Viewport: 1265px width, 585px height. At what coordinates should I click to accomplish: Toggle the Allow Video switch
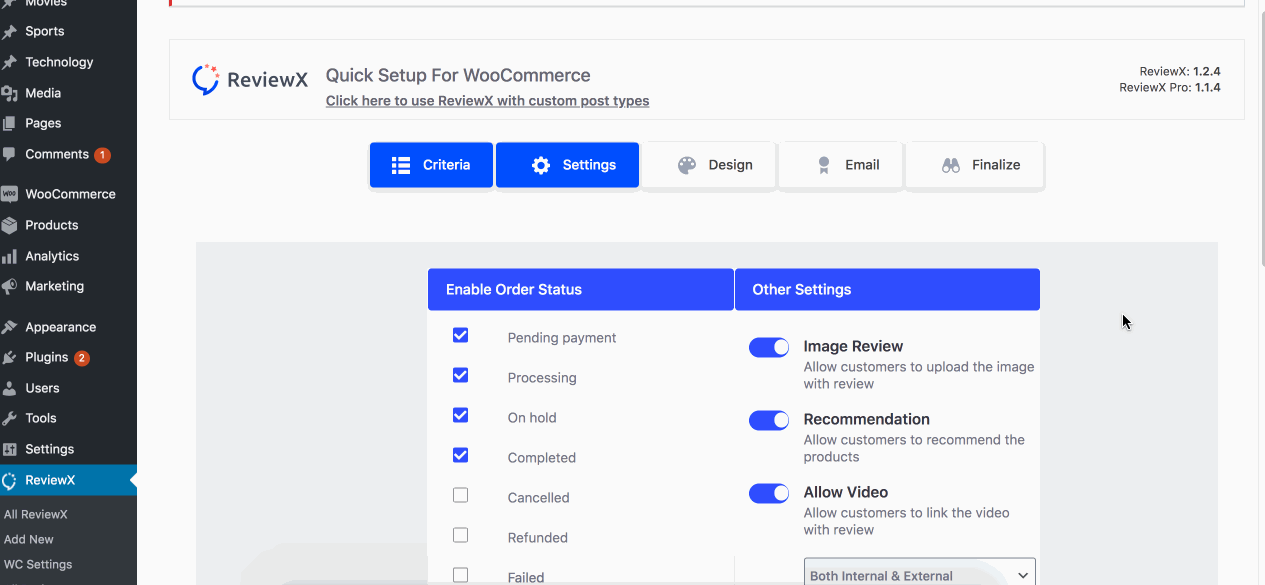pyautogui.click(x=769, y=493)
